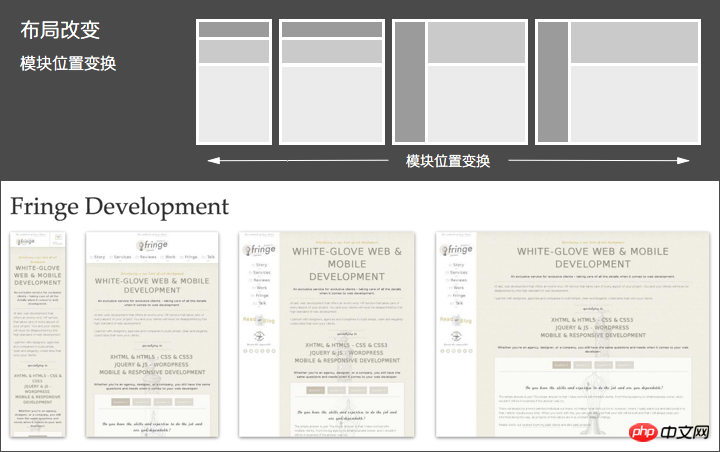Screen dimensions: 720x452
Task: Click the fringe sidebar logo in the widest screenshot
Action: point(456,249)
